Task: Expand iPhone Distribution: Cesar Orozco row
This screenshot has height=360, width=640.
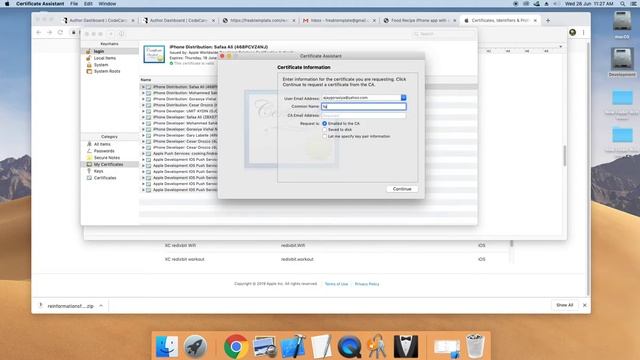Action: [143, 105]
